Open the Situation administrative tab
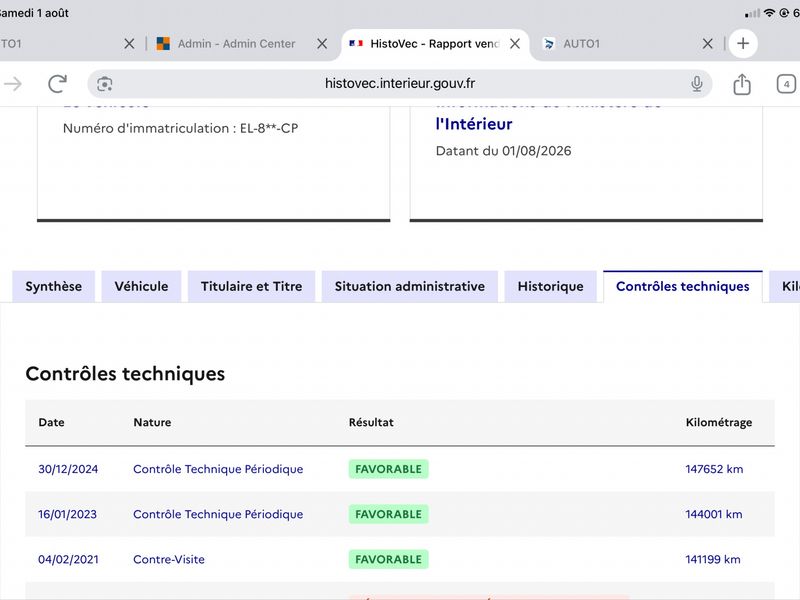800x600 pixels. [410, 287]
